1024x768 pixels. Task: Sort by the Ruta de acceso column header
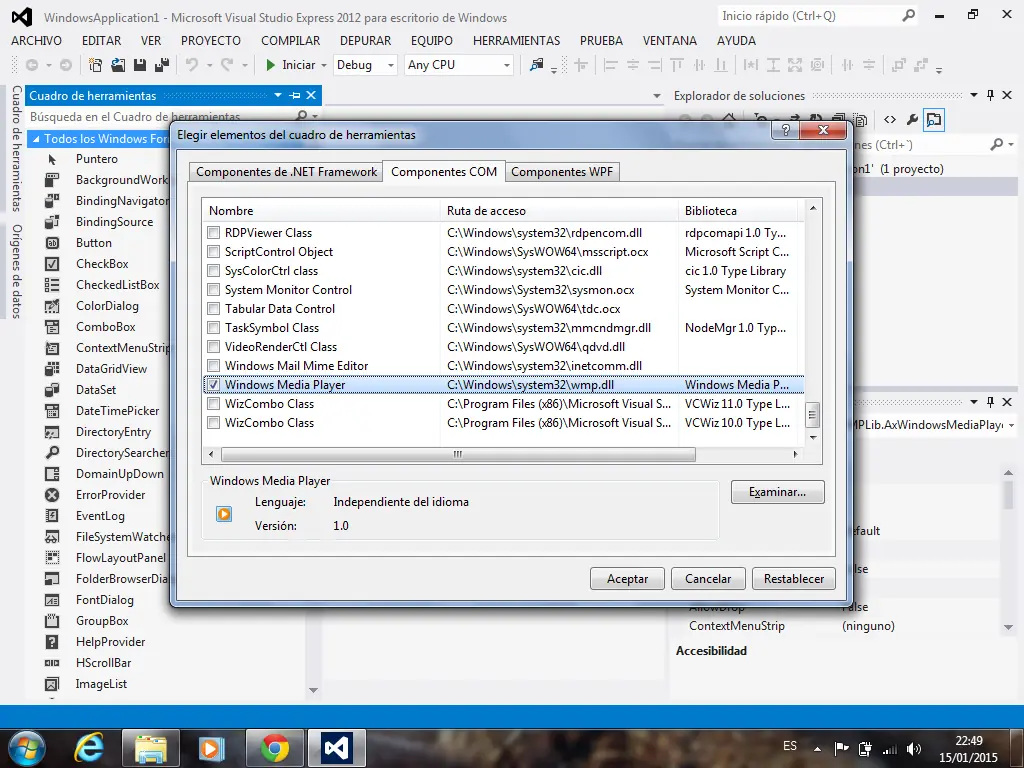559,211
